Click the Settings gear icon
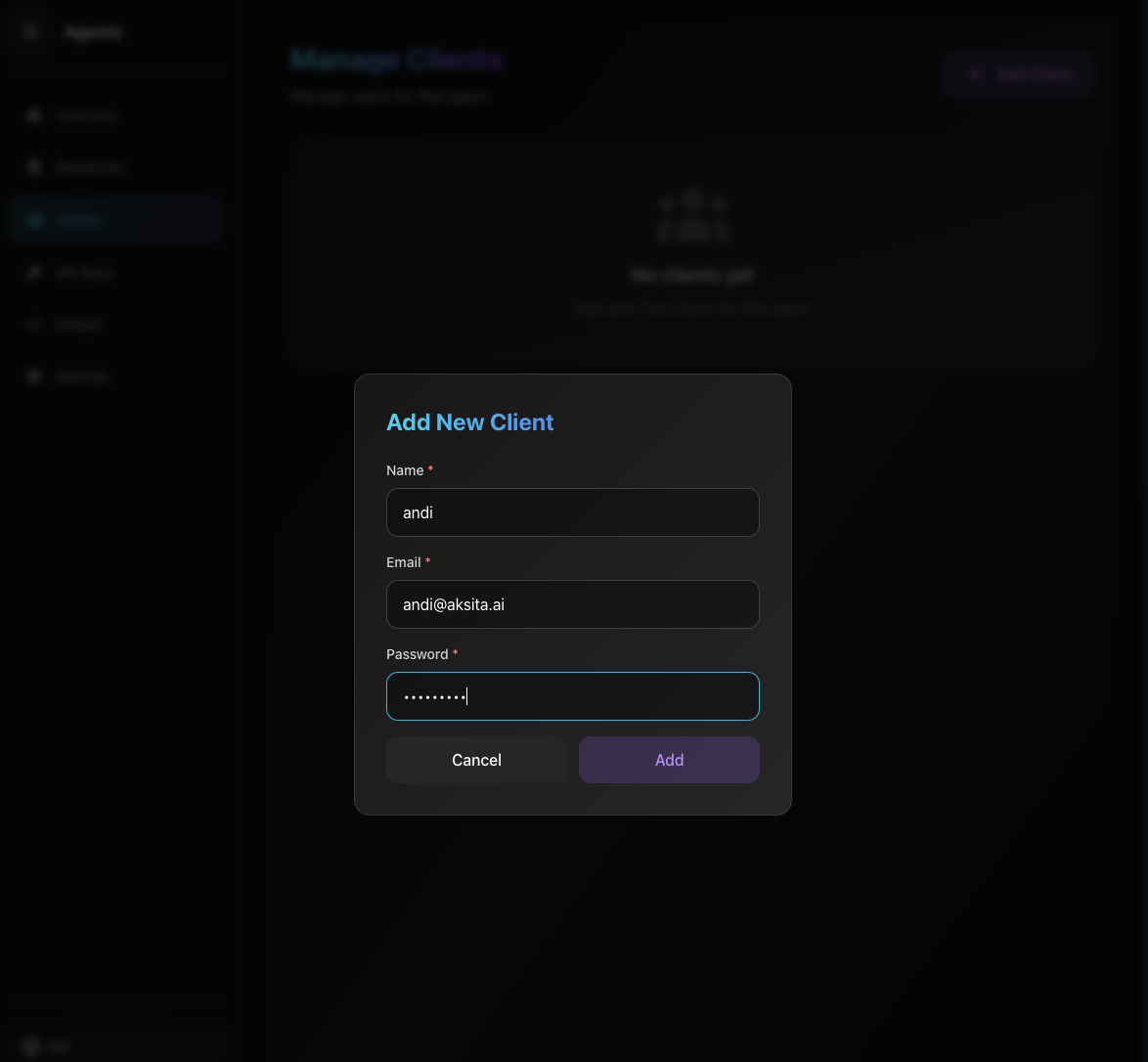 tap(34, 376)
